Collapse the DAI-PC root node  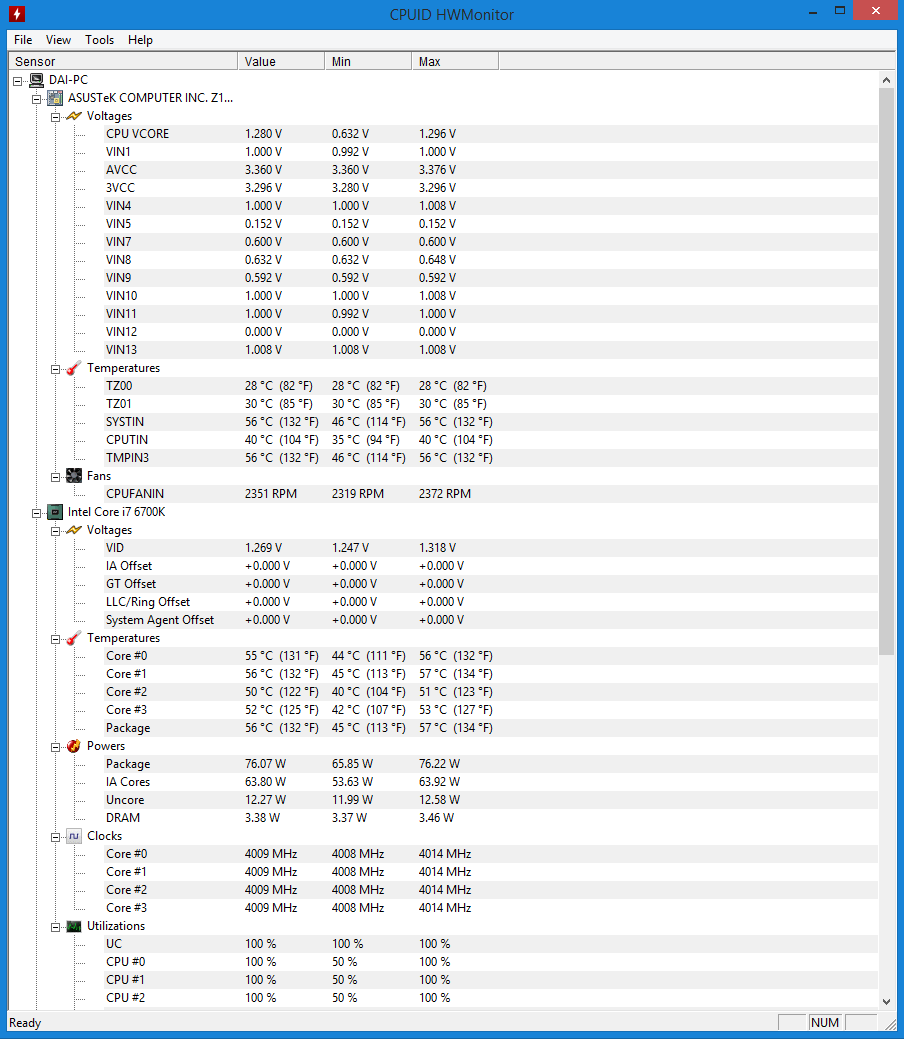(x=18, y=81)
